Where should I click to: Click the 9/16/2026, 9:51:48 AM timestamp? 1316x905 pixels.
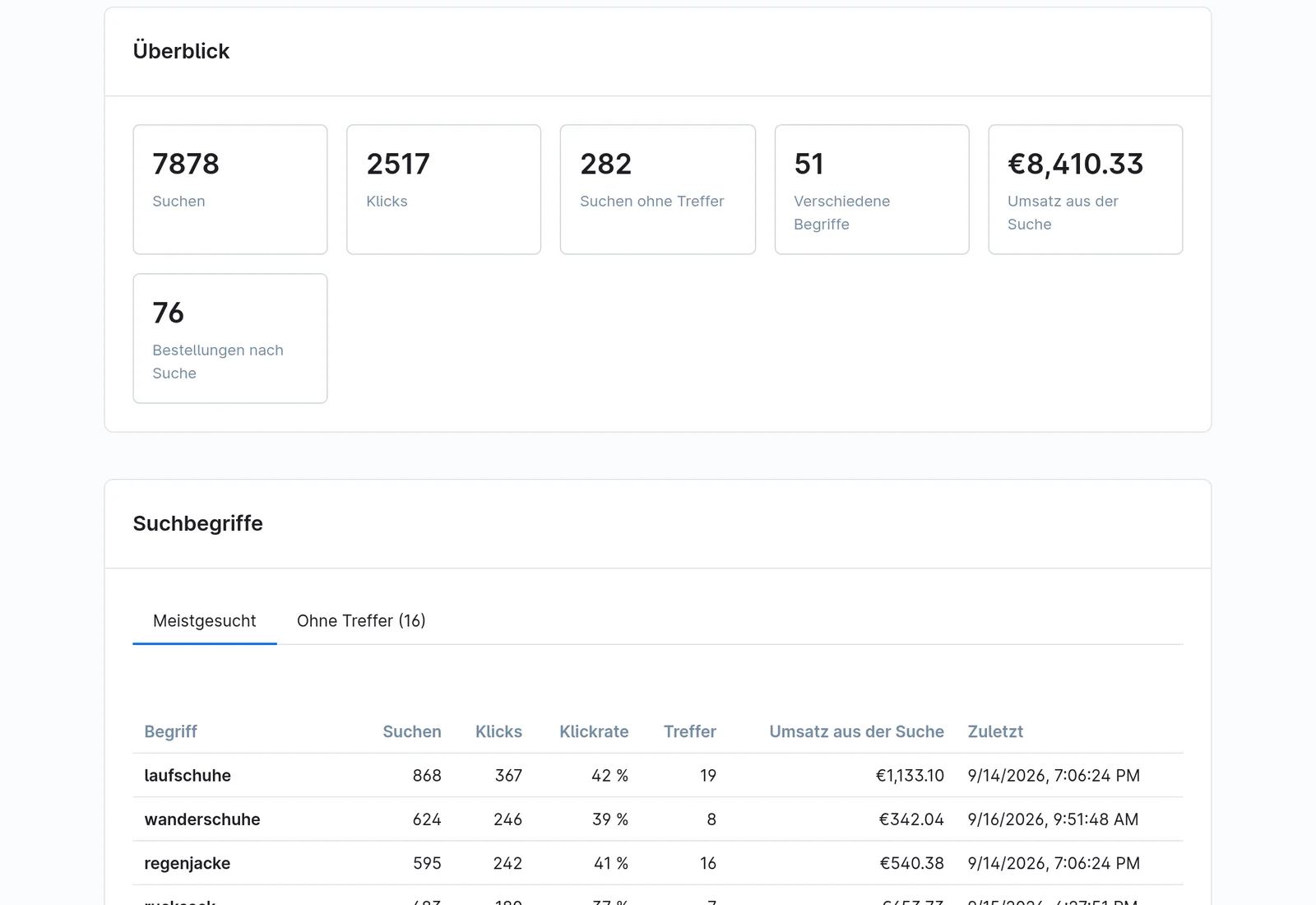click(x=1053, y=819)
